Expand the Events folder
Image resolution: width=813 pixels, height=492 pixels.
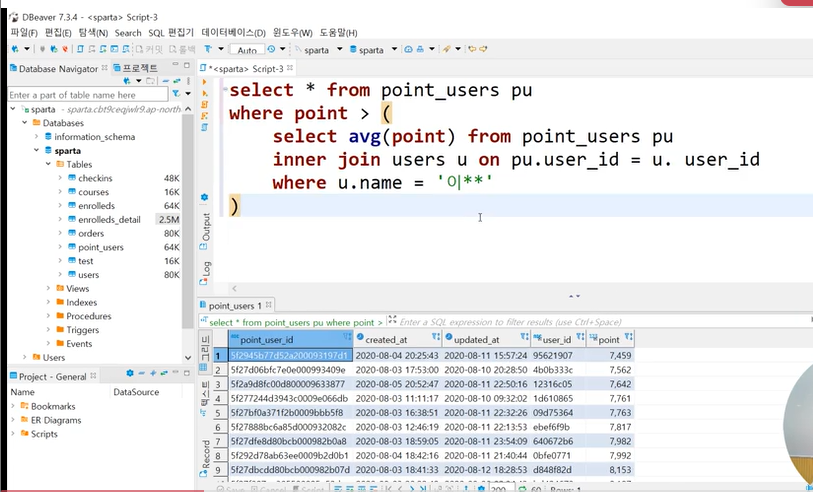48,344
